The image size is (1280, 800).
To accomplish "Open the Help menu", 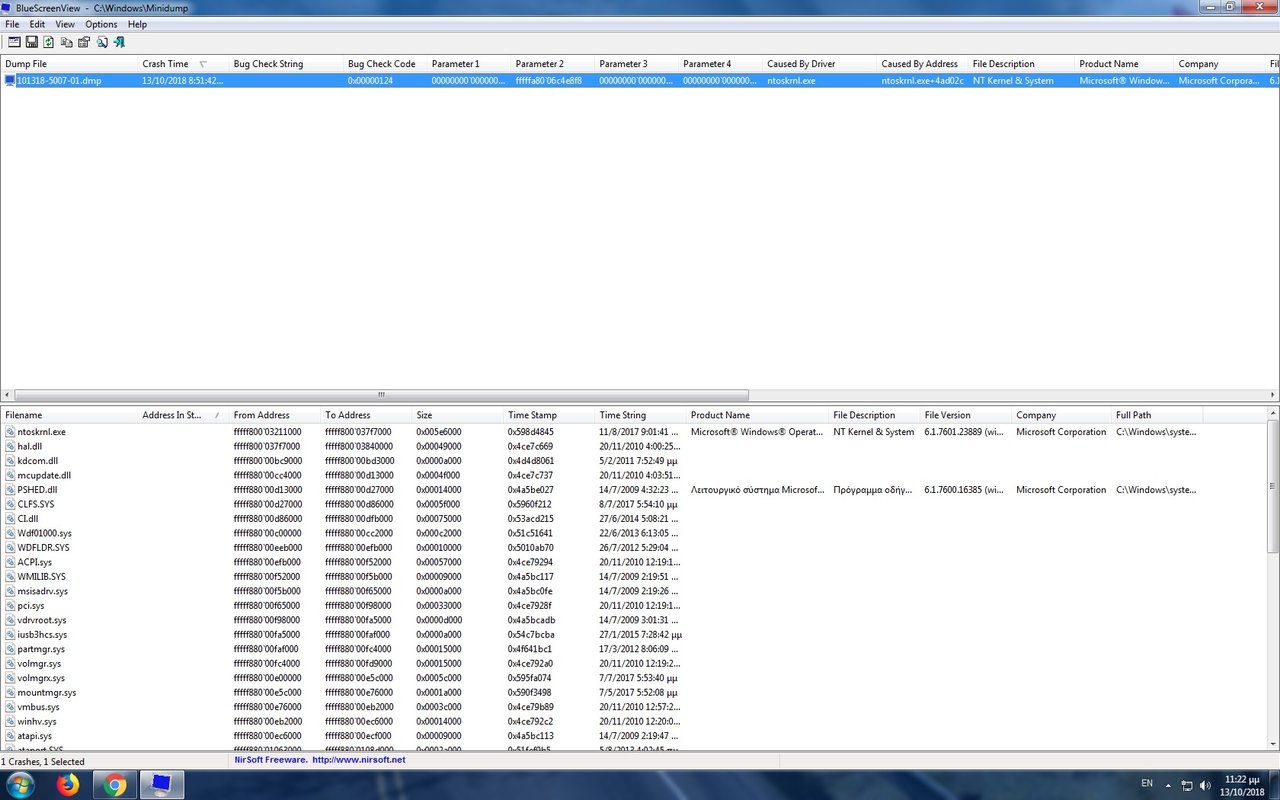I will 137,24.
